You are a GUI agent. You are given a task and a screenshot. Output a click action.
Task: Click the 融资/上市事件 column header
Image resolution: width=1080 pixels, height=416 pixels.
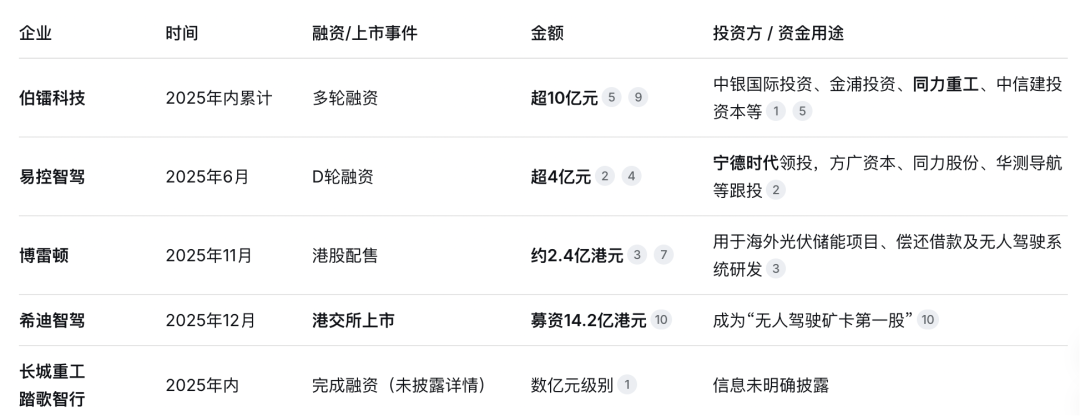[364, 33]
